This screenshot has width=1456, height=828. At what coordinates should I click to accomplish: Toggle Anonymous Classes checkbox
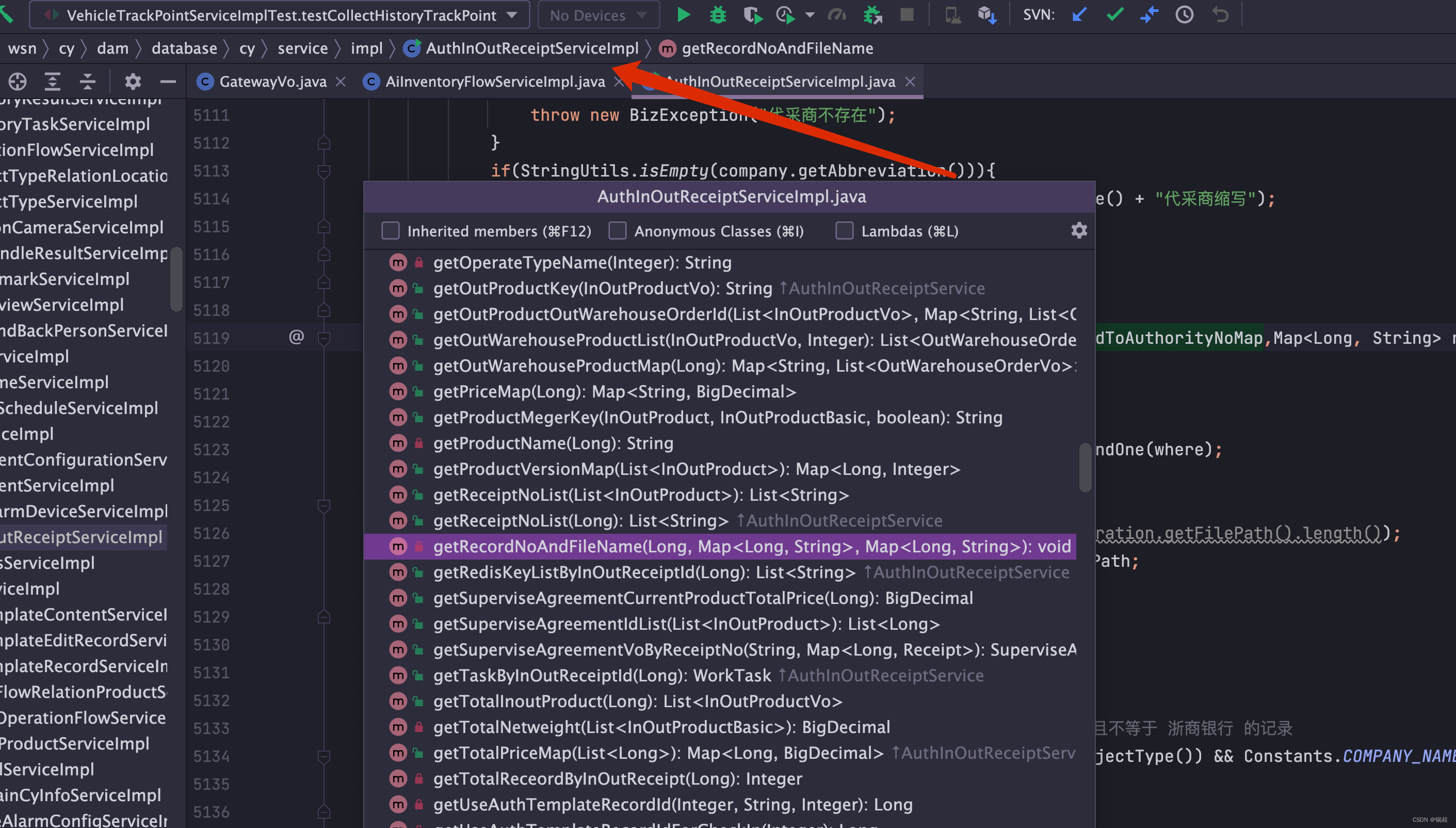pos(617,231)
